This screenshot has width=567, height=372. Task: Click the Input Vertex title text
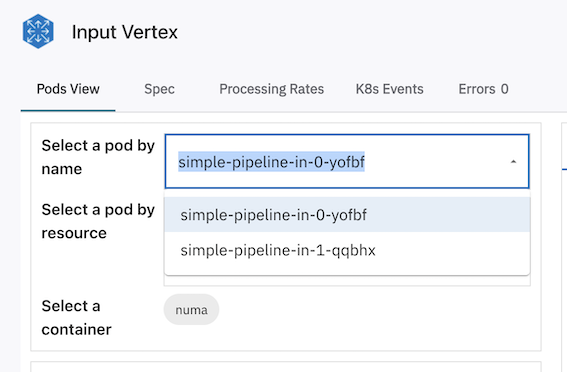click(x=125, y=32)
